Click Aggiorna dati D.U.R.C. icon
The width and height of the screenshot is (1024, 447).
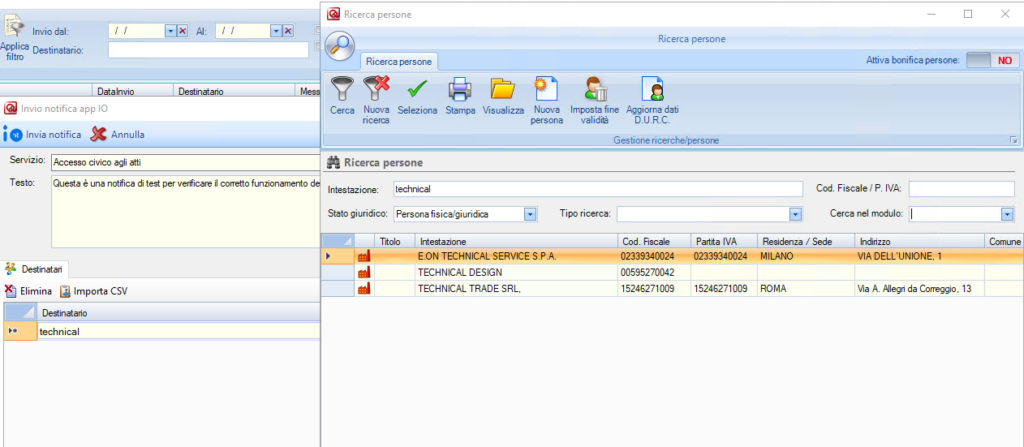pyautogui.click(x=652, y=88)
